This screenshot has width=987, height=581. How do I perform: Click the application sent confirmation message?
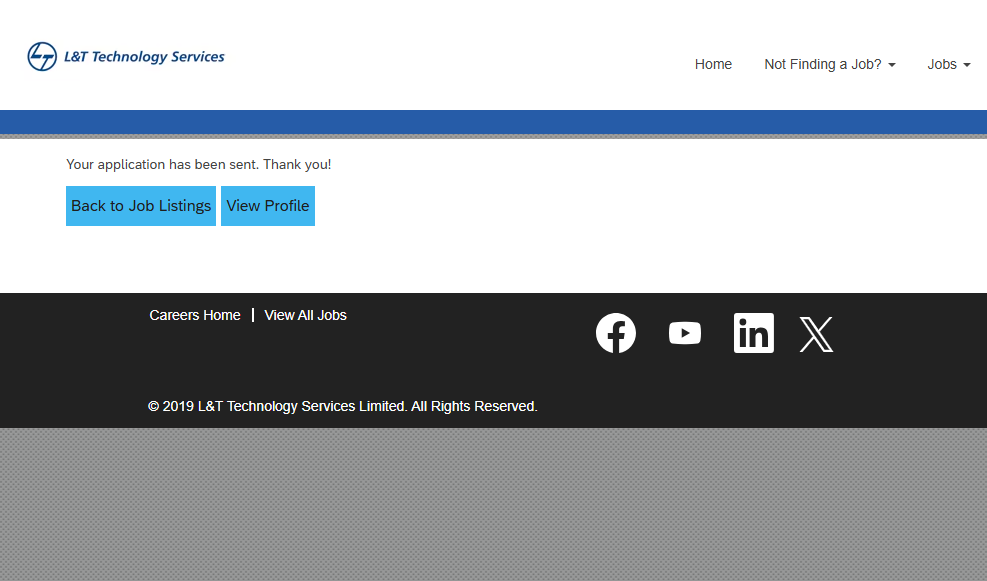tap(198, 164)
